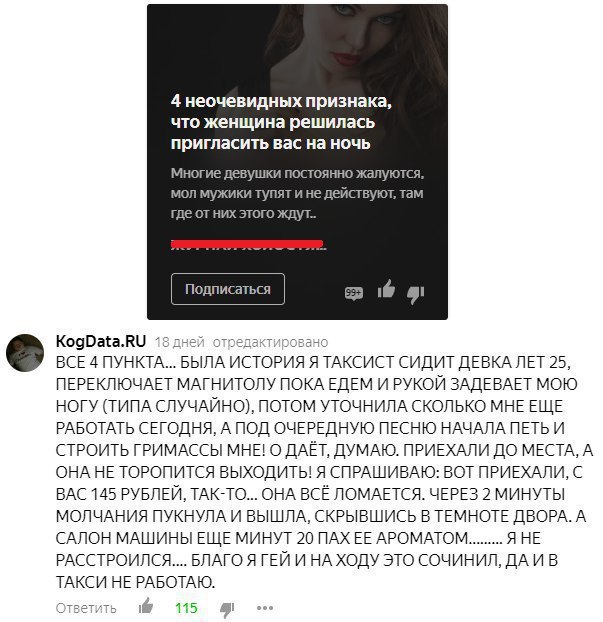Click the description starting 'Многие девушки постоянно'
Screen dimensions: 603x622
297,193
